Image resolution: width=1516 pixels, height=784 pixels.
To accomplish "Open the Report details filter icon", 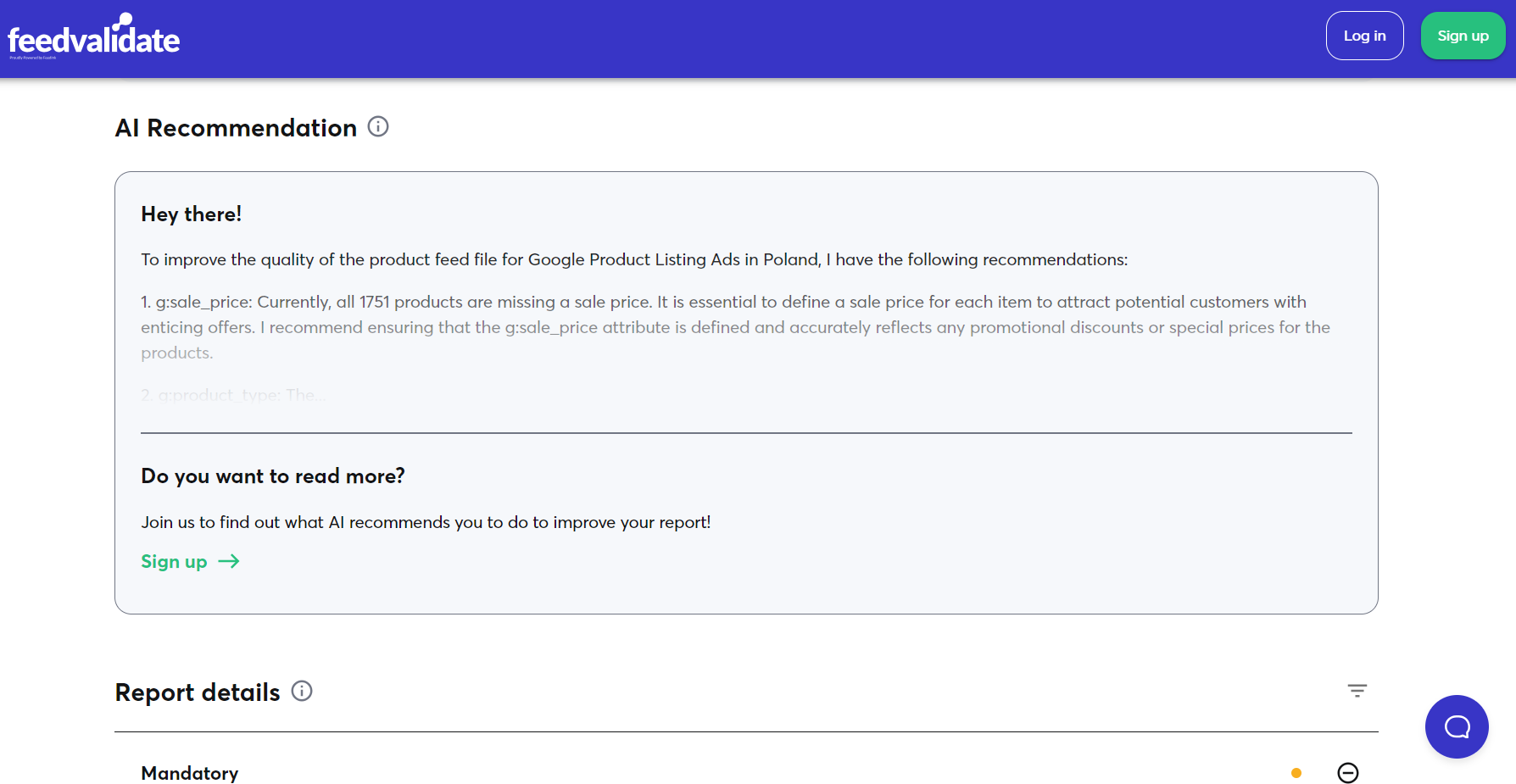I will pos(1357,691).
